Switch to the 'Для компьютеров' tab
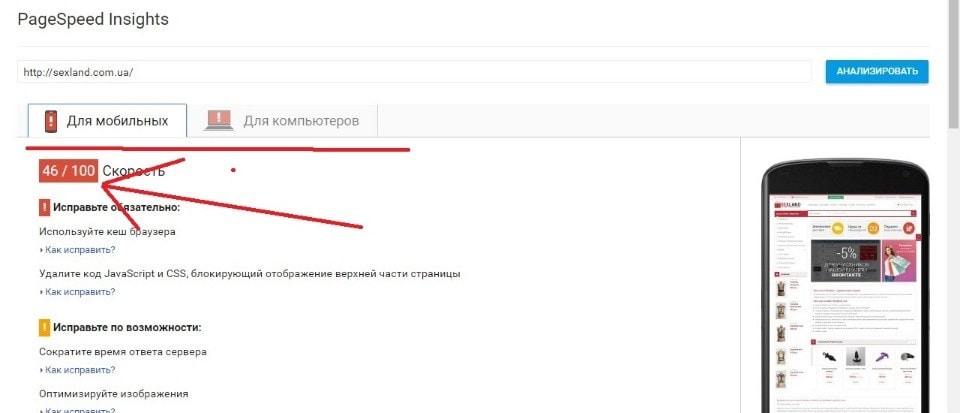Image resolution: width=960 pixels, height=413 pixels. click(x=282, y=121)
